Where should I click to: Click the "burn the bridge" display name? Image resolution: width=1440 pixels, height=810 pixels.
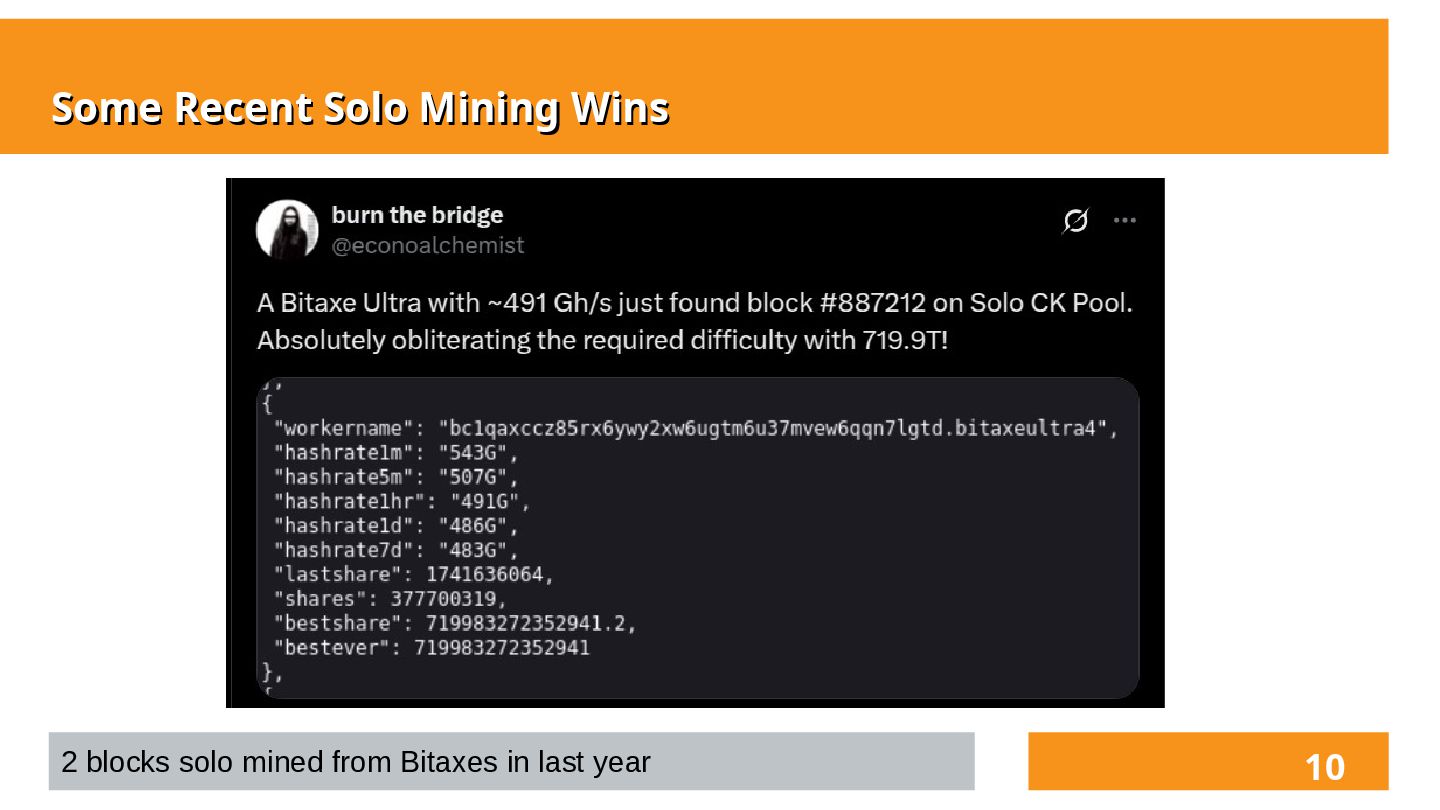[x=417, y=215]
